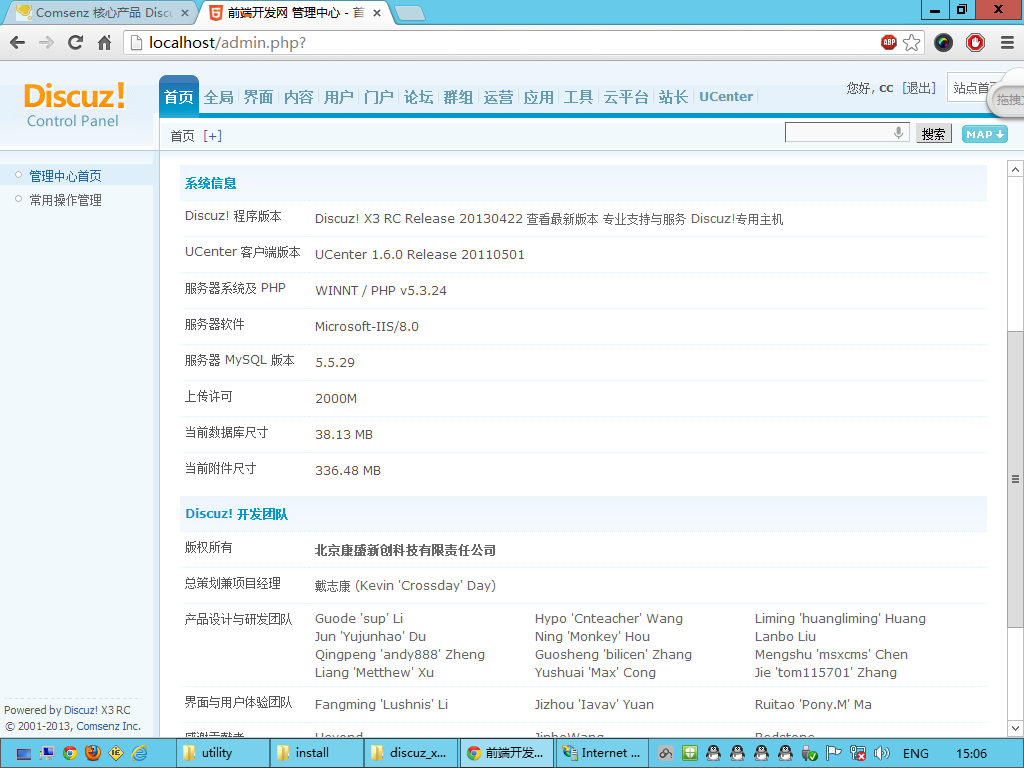Open the Chrome hamburger menu
This screenshot has width=1024, height=768.
tap(1008, 43)
